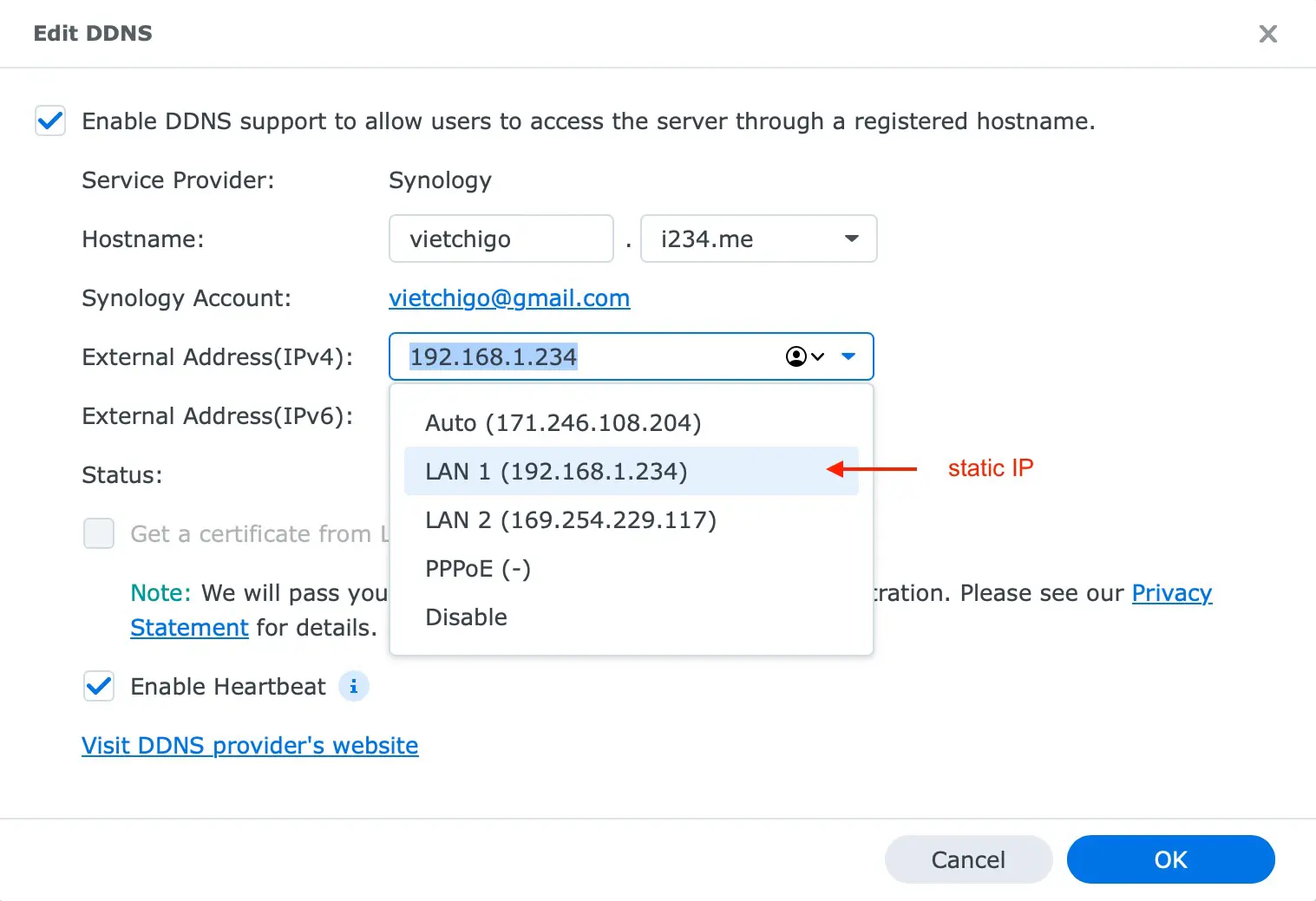Toggle the Enable Heartbeat checkbox

99,687
